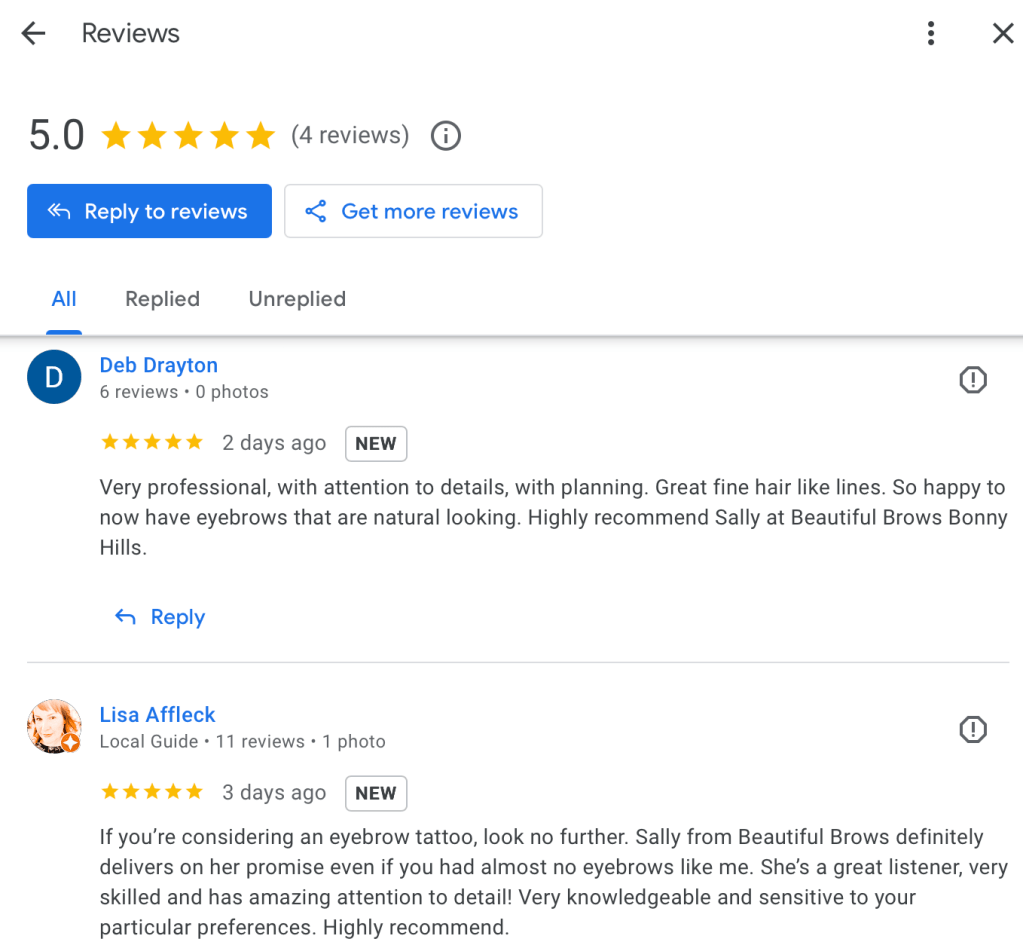Image resolution: width=1023 pixels, height=945 pixels.
Task: Reply to Deb Drayton's review
Action: (160, 617)
